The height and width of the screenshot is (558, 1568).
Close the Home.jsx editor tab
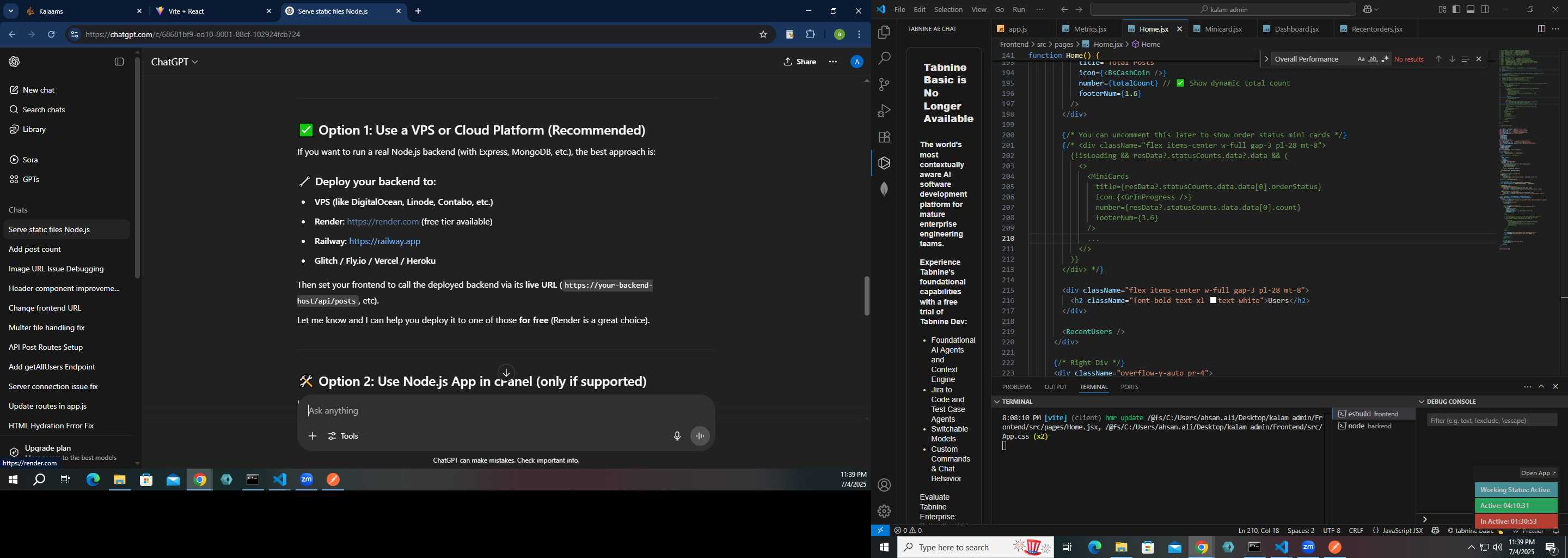pos(1180,29)
